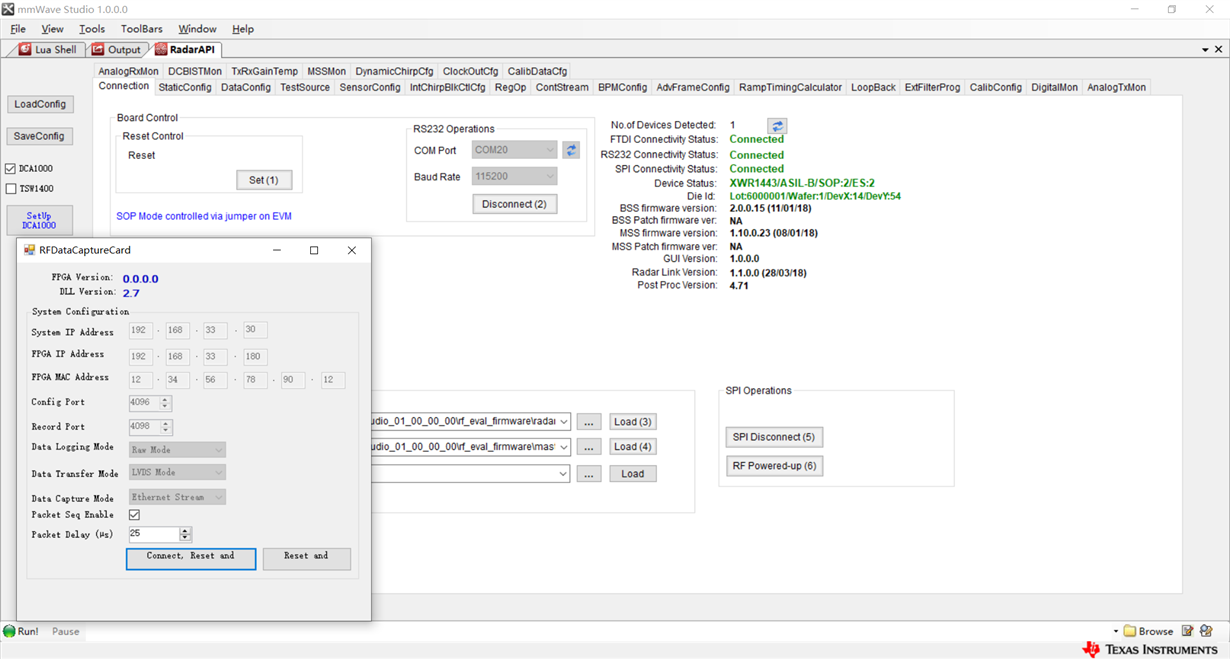Switch to the DataConfig tab
Image resolution: width=1230 pixels, height=659 pixels.
coord(246,87)
